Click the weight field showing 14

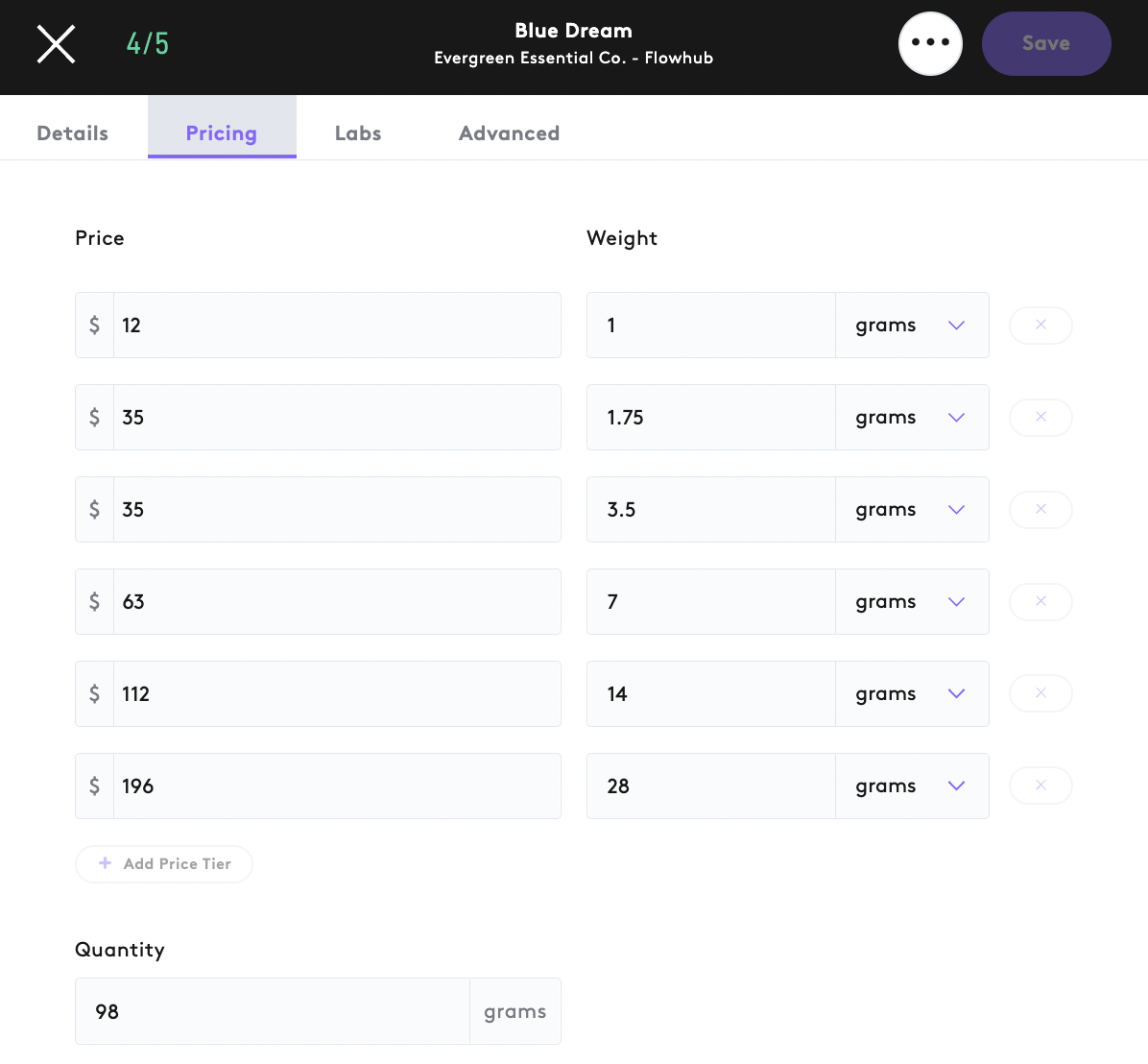click(711, 694)
